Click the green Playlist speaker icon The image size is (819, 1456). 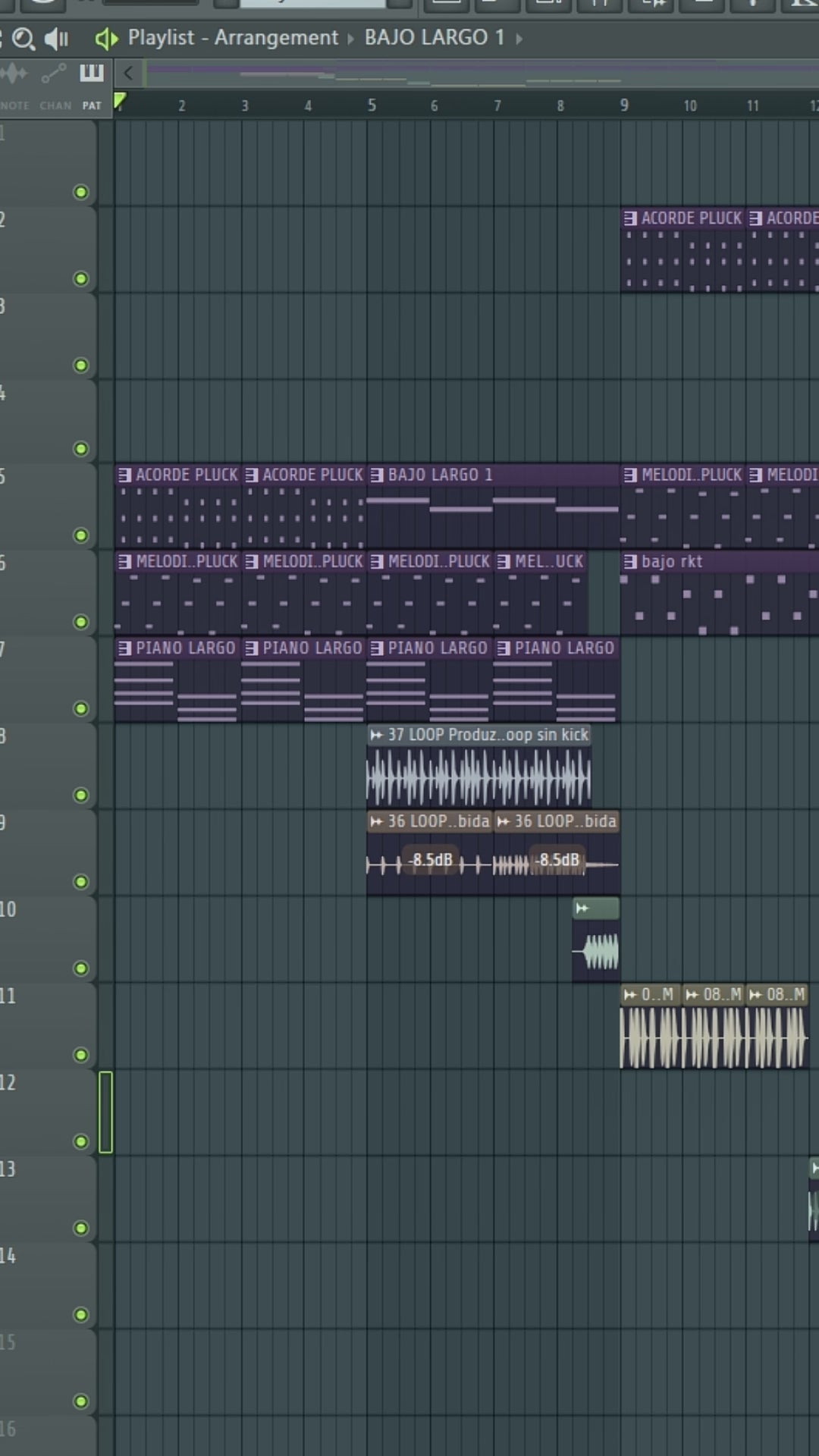[106, 39]
